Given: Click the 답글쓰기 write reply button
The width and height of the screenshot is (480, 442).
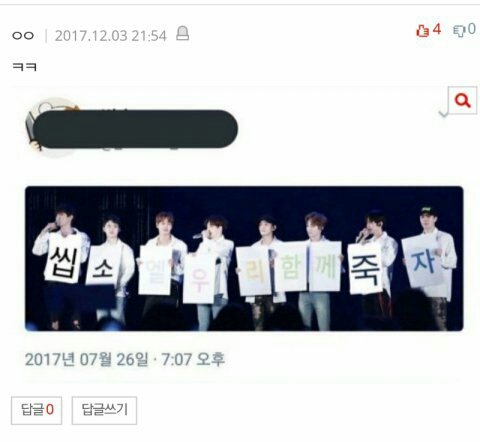Looking at the screenshot, I should click(104, 410).
